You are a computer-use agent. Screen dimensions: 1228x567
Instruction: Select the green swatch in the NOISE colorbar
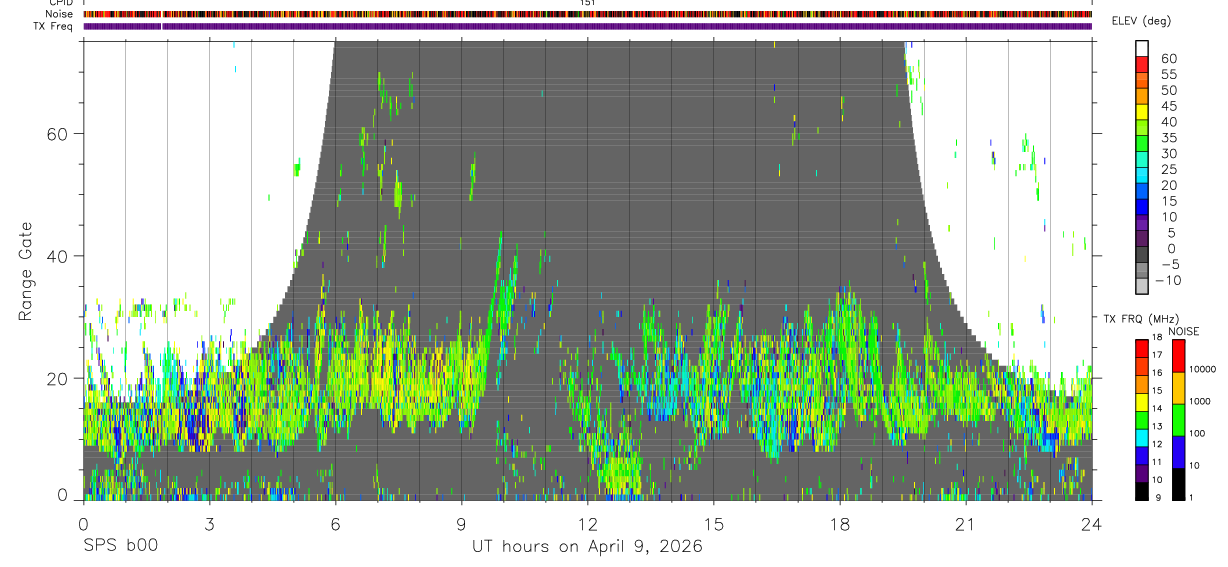(1178, 419)
